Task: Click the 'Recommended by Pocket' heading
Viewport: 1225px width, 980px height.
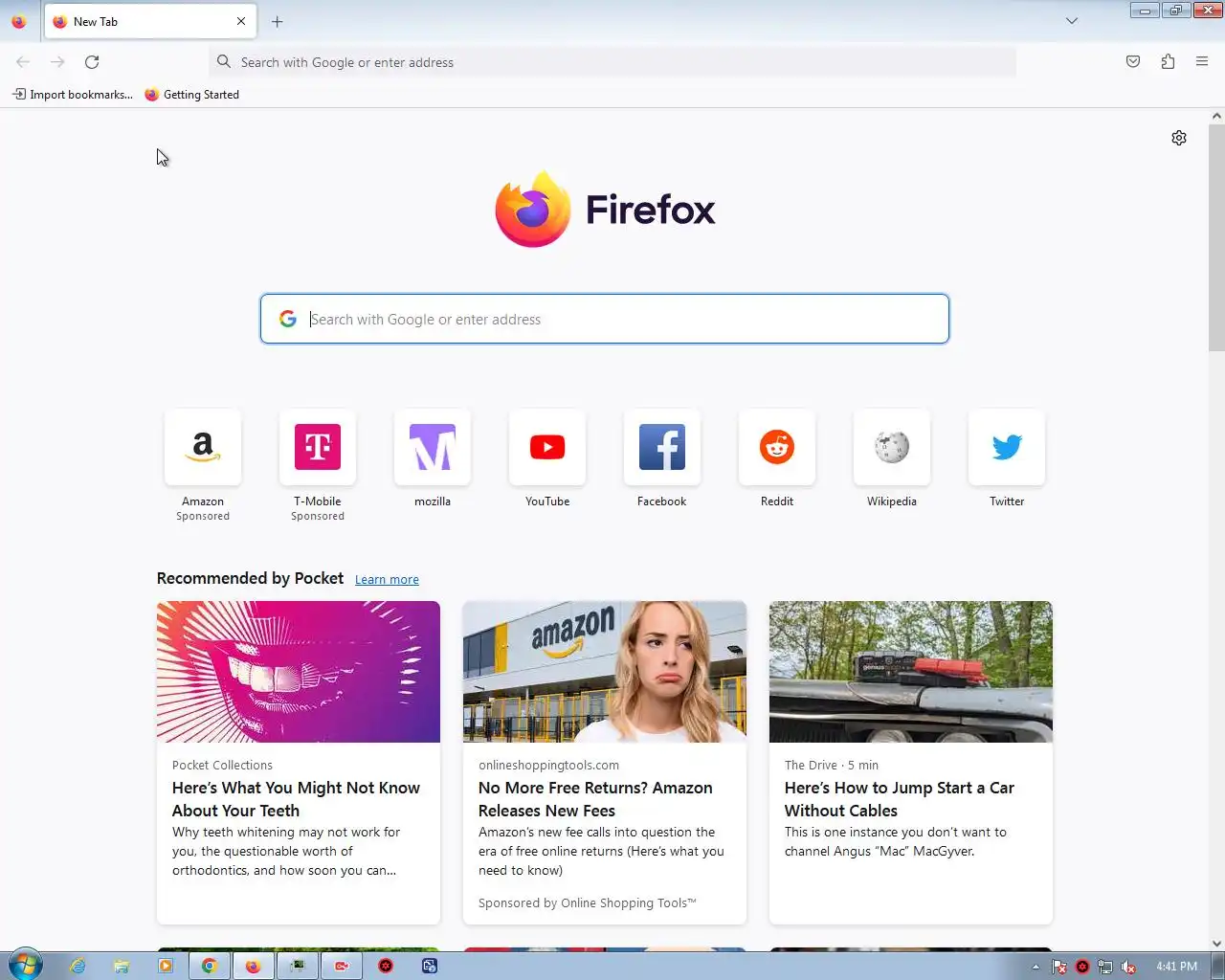Action: tap(250, 578)
